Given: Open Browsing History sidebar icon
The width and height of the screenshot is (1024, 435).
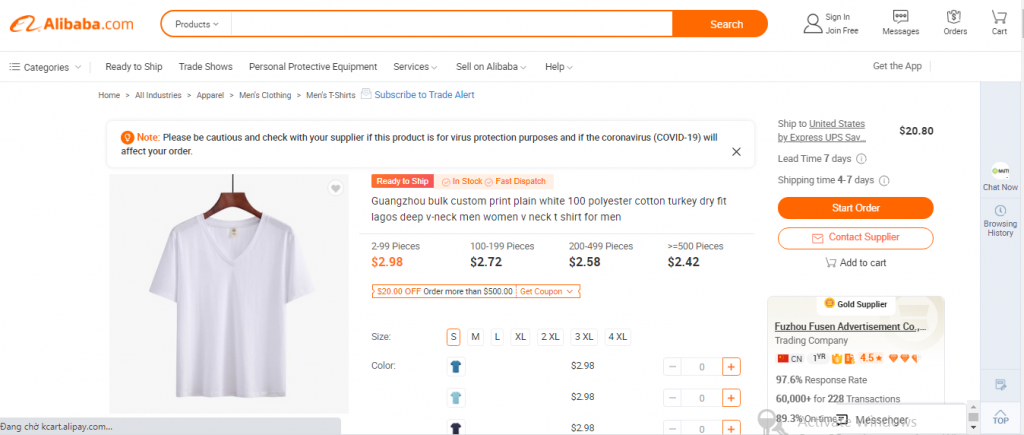Looking at the screenshot, I should point(1000,210).
